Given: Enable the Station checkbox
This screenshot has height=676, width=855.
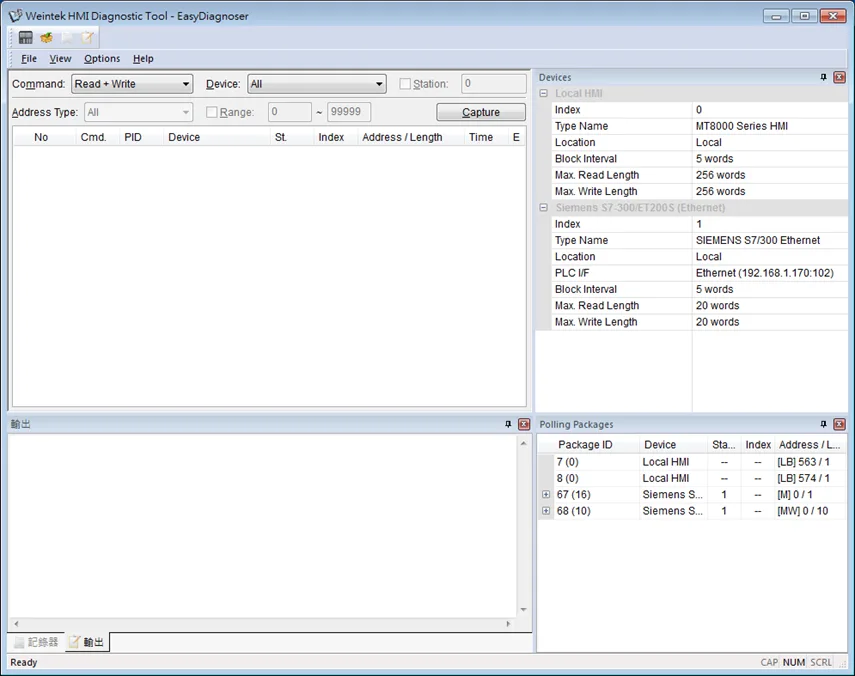Looking at the screenshot, I should (x=405, y=84).
